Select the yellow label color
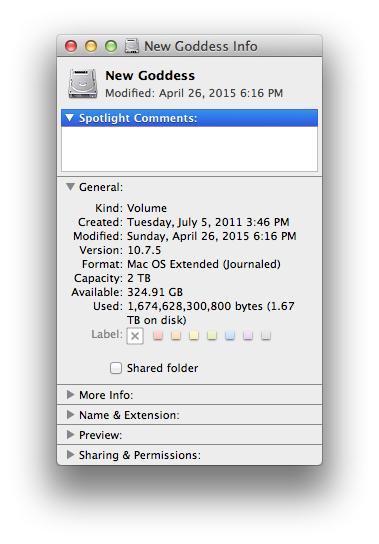Screen dimensions: 379x544 point(194,335)
